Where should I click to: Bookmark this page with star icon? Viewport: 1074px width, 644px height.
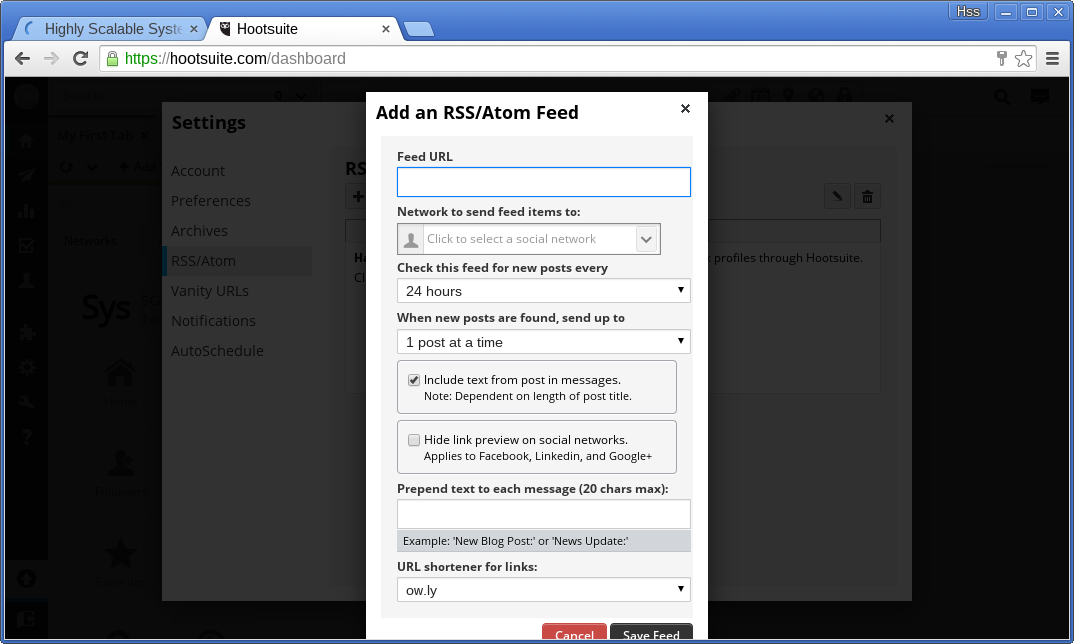tap(1023, 58)
